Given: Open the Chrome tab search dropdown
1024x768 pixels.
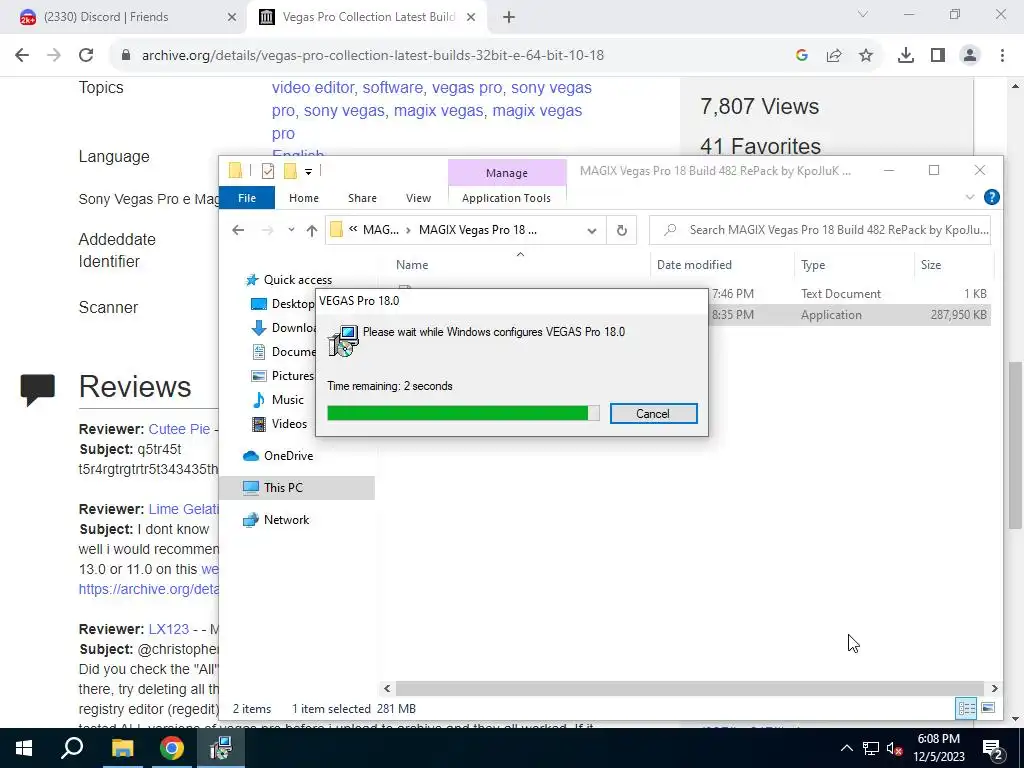Looking at the screenshot, I should point(863,14).
